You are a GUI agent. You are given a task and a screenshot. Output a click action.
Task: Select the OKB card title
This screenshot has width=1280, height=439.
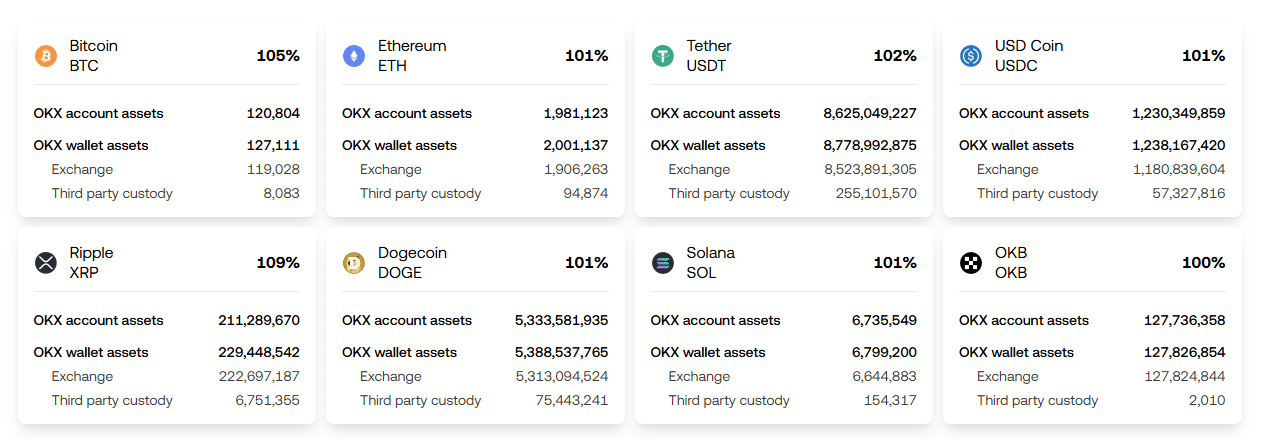(1011, 263)
